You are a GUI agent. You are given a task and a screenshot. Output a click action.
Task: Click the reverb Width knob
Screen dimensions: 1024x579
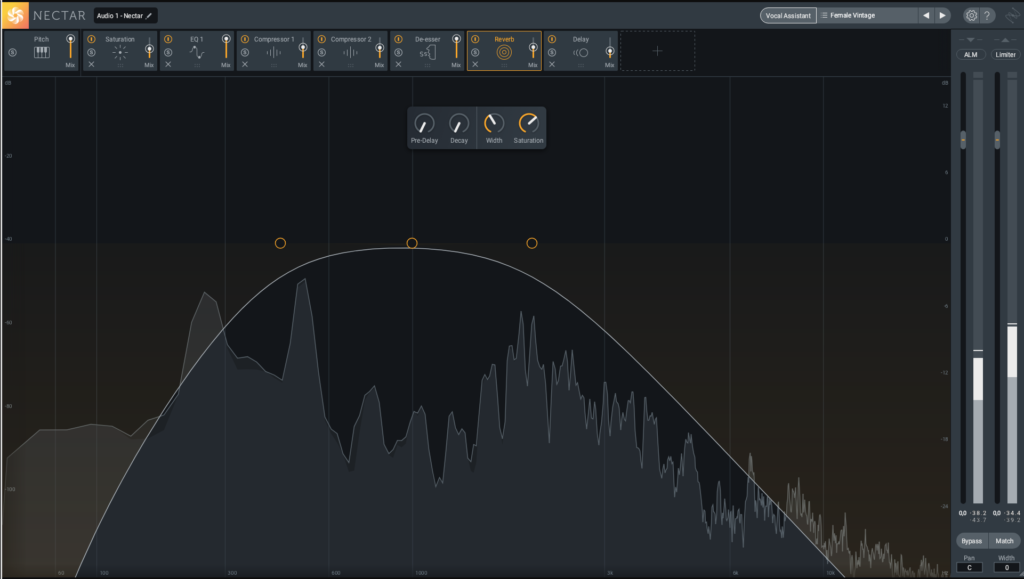(x=494, y=123)
